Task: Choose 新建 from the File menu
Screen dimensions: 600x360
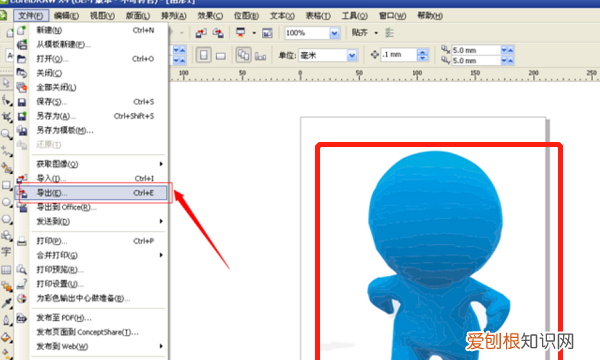Action: (92, 30)
